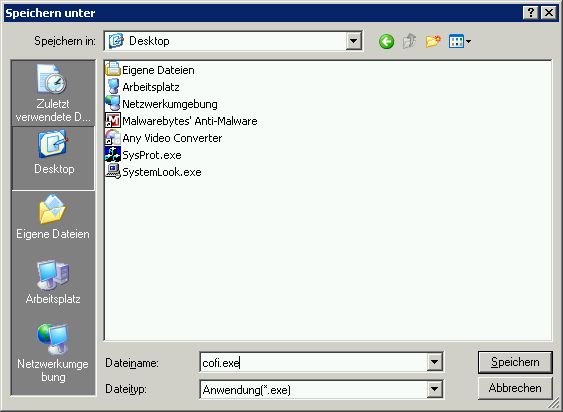This screenshot has height=412, width=563.
Task: Open the Views menu icon
Action: click(460, 41)
